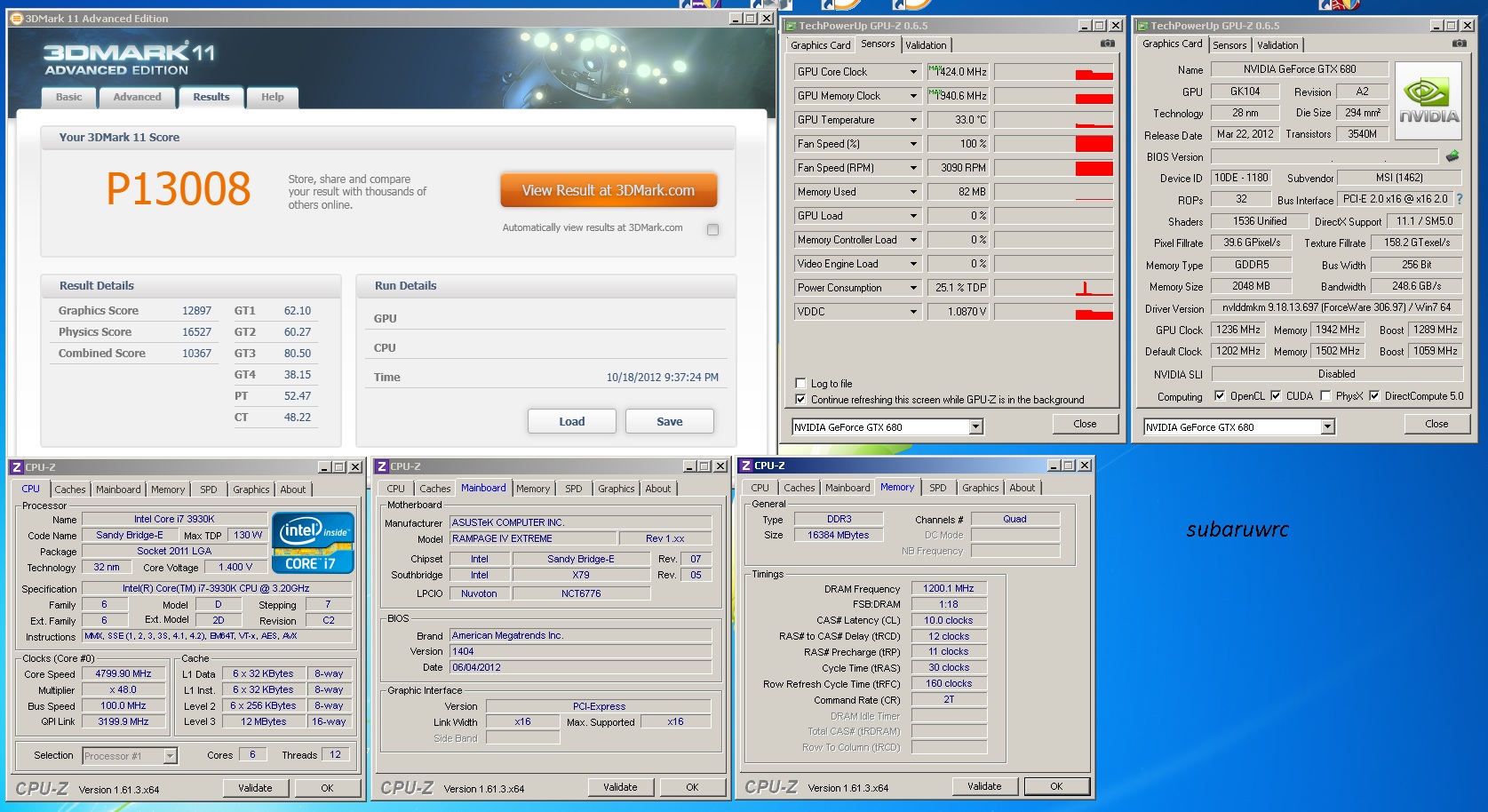Click the GPU Core Clock sensor graph

(x=1054, y=72)
